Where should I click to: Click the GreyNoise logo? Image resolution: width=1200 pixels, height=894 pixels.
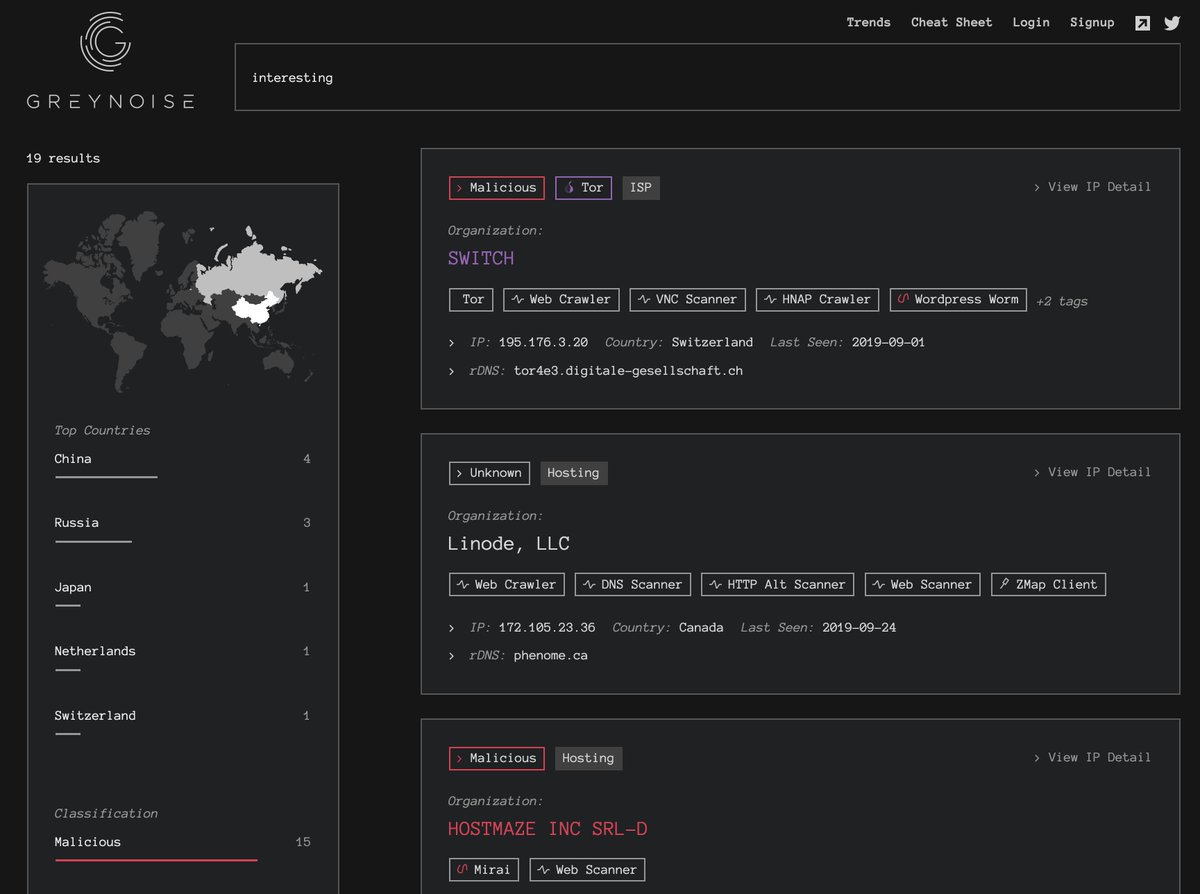coord(110,60)
